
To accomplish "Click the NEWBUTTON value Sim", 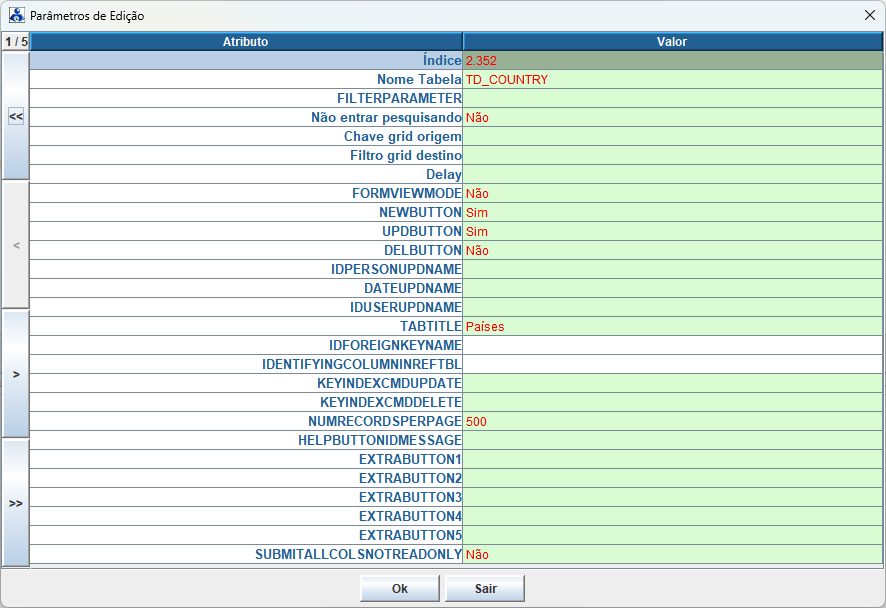I will pyautogui.click(x=672, y=212).
